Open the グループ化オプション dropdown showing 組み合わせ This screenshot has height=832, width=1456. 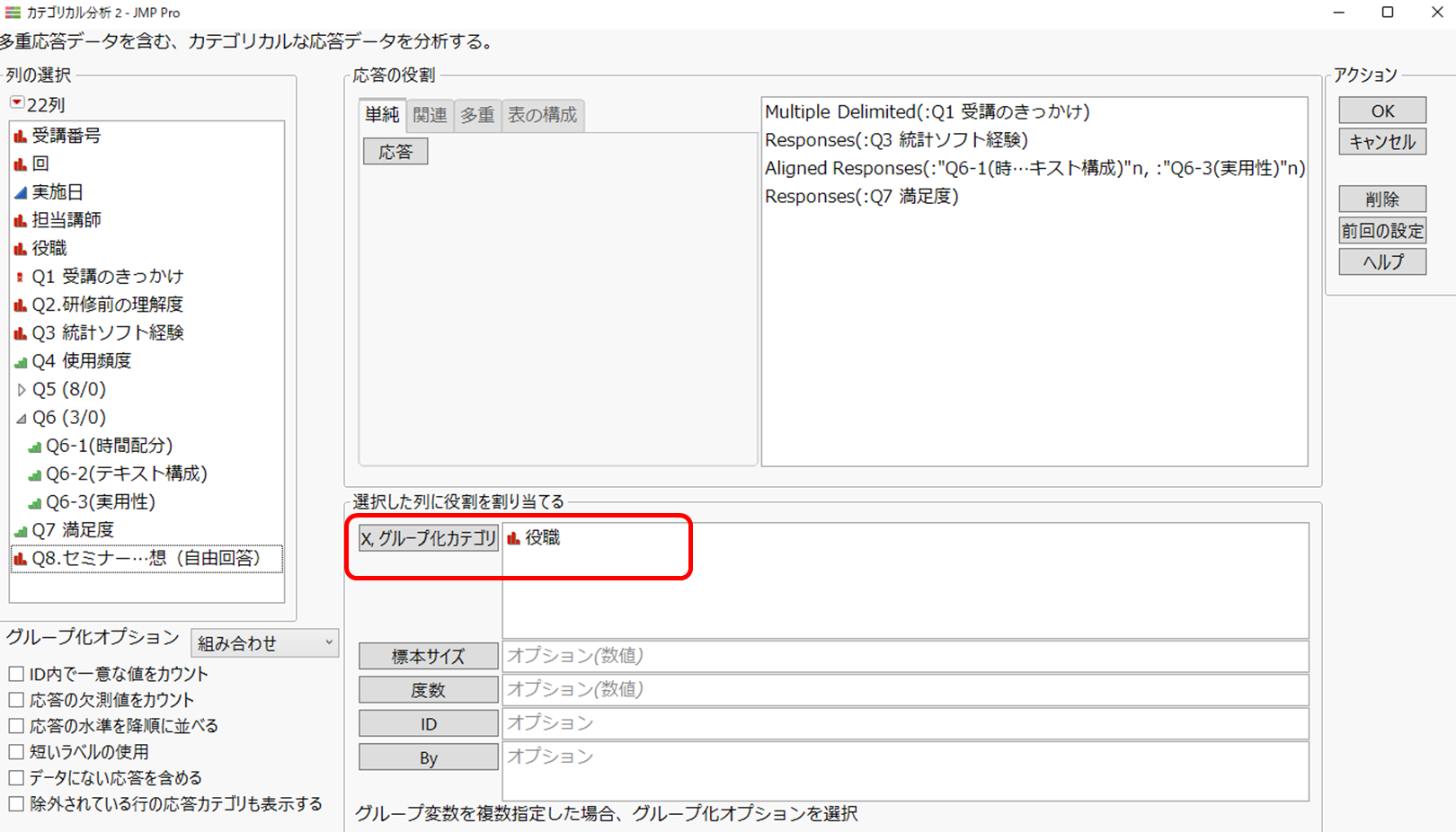coord(264,643)
